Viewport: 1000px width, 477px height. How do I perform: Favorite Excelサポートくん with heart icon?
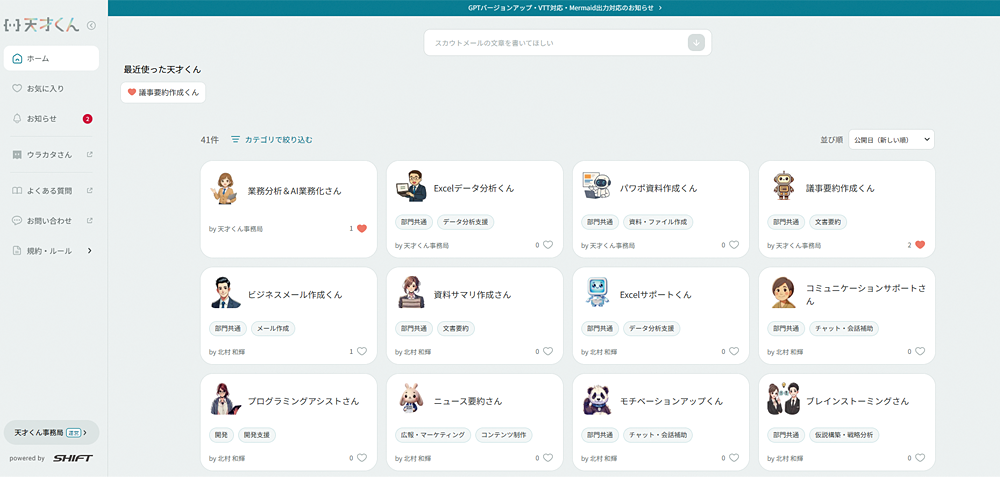click(733, 352)
